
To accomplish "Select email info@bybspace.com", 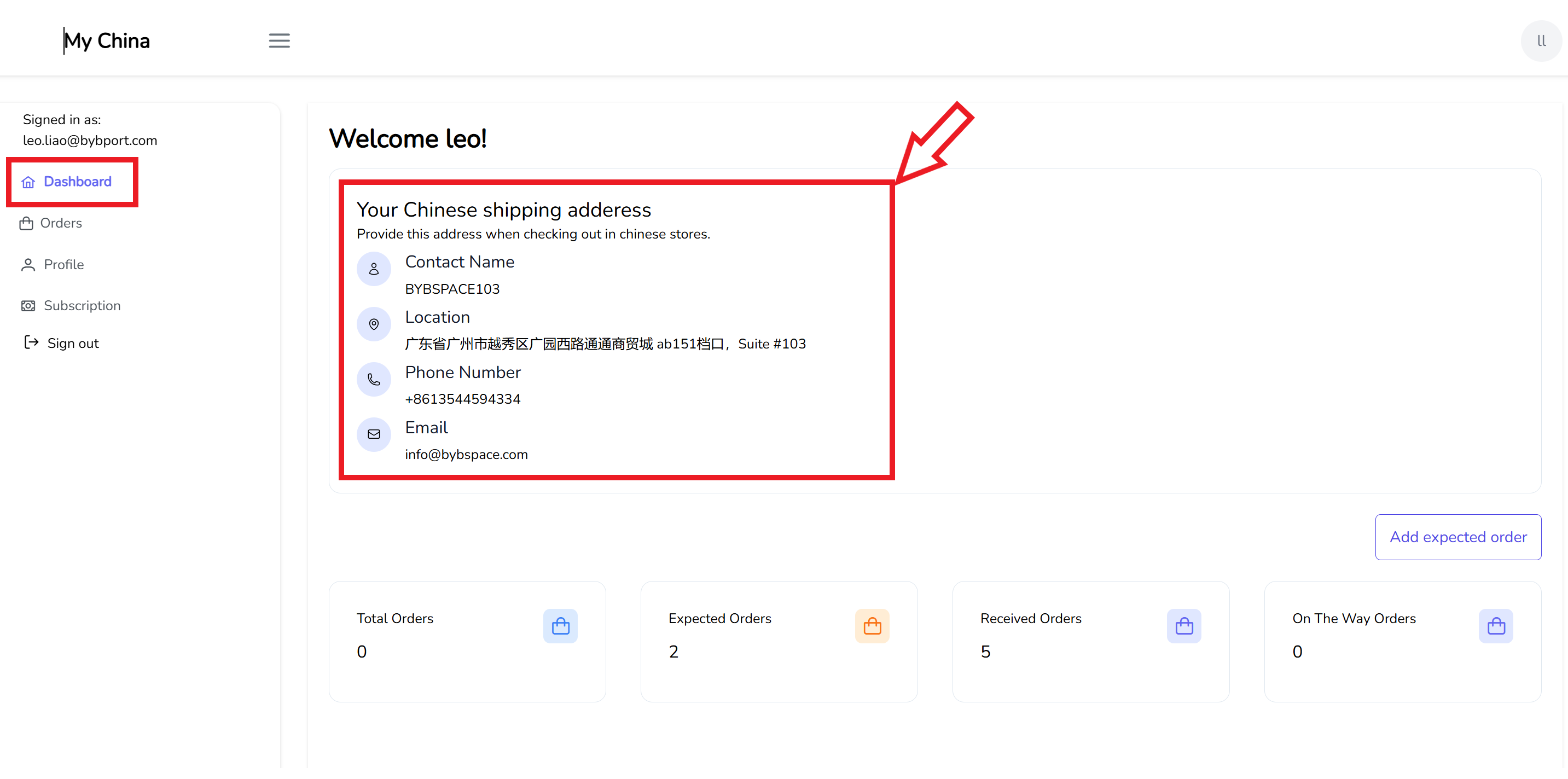I will (466, 455).
